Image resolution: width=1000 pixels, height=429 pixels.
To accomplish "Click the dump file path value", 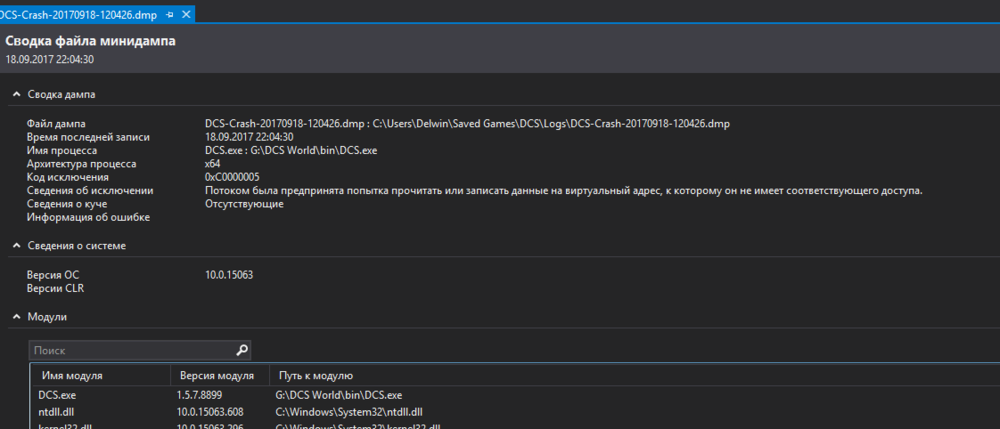I will (x=467, y=124).
